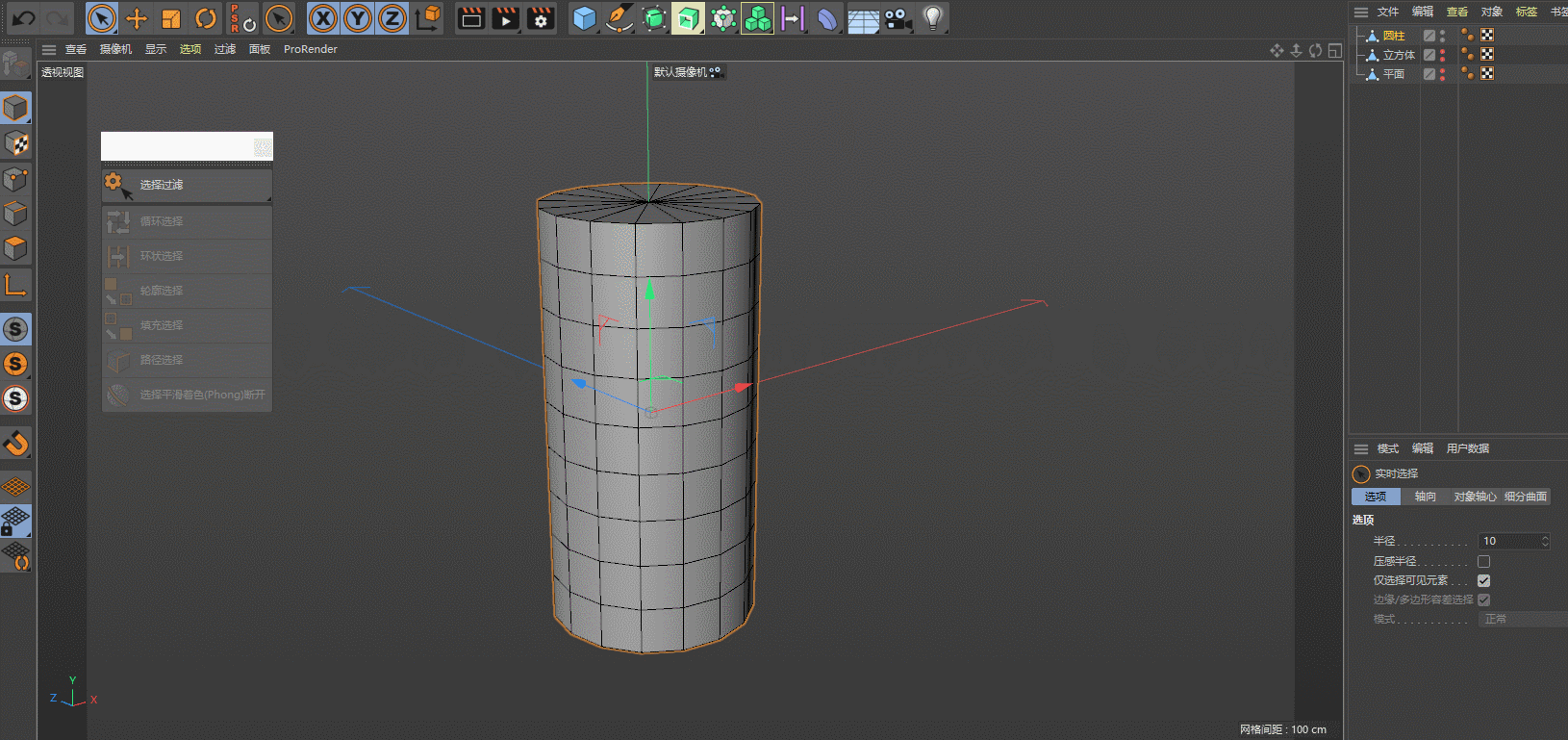1568x740 pixels.
Task: Open the 模式 dropdown showing 正常
Action: coord(1522,619)
